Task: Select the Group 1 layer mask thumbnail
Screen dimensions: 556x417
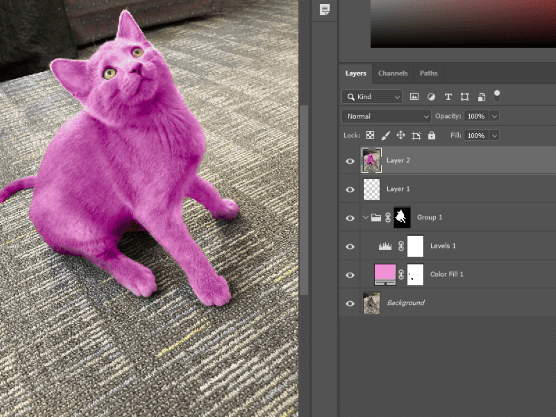Action: point(402,217)
